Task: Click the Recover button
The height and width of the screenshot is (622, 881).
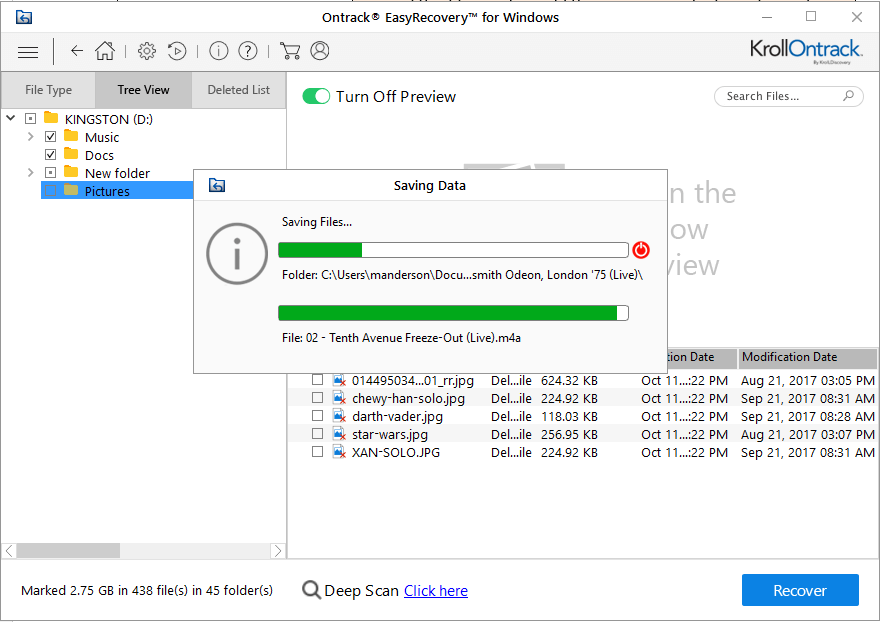Action: coord(800,590)
